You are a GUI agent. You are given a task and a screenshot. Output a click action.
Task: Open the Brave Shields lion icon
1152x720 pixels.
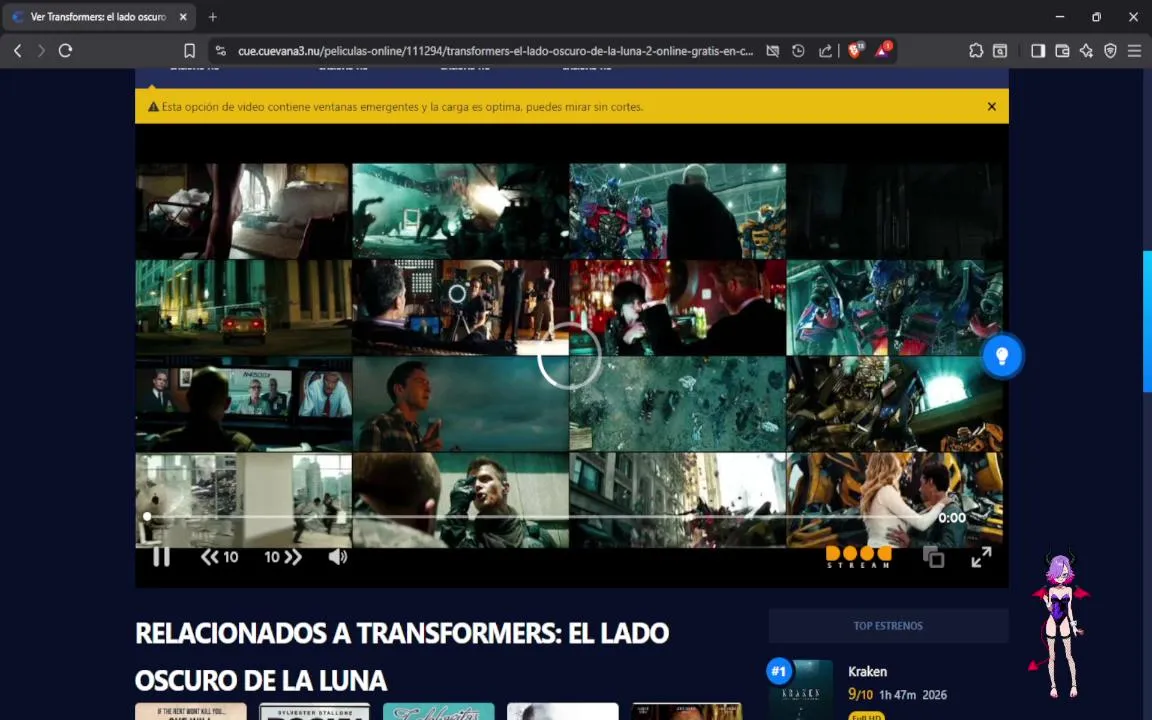(x=856, y=50)
